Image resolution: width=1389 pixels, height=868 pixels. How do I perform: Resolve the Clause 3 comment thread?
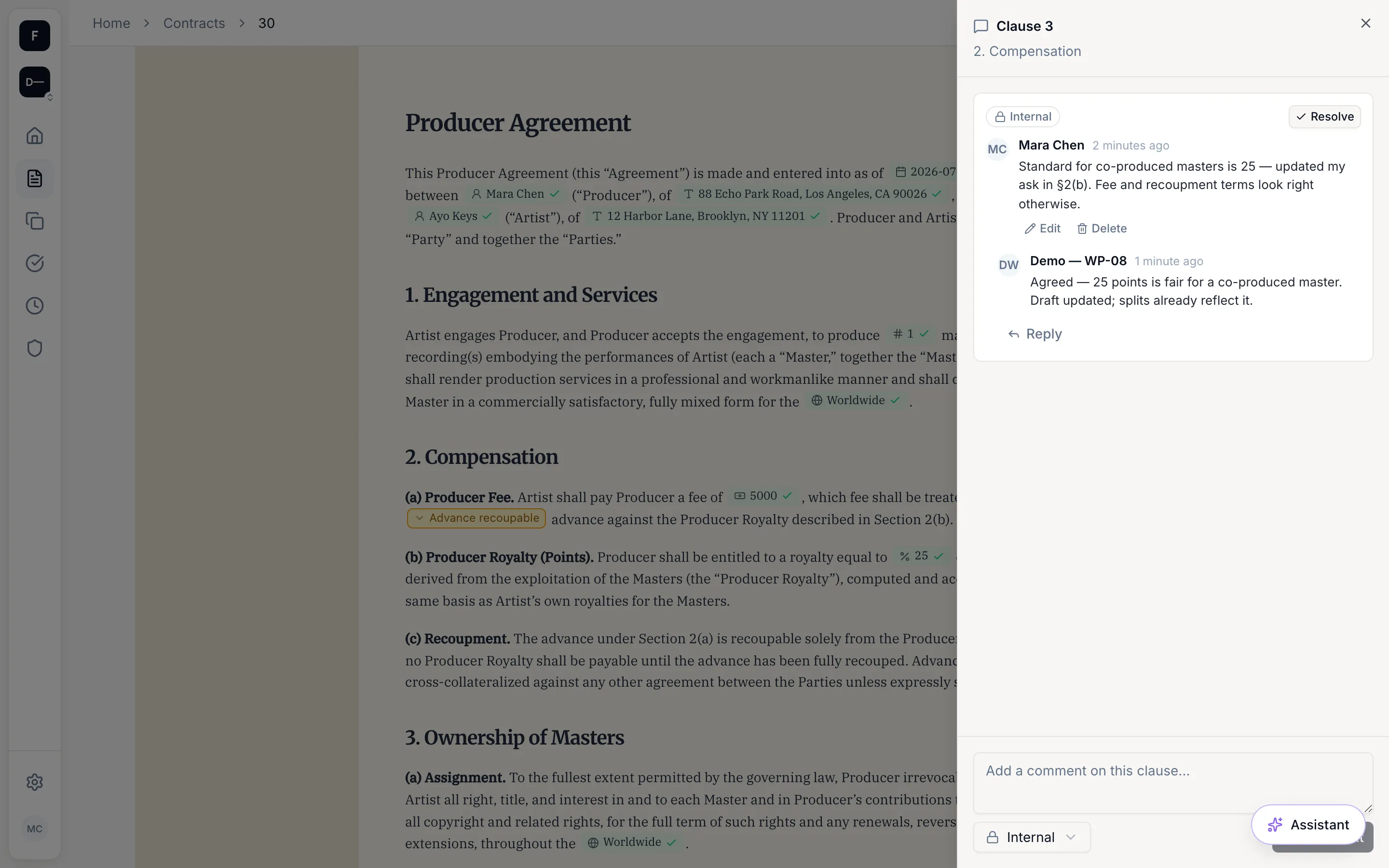pyautogui.click(x=1324, y=117)
